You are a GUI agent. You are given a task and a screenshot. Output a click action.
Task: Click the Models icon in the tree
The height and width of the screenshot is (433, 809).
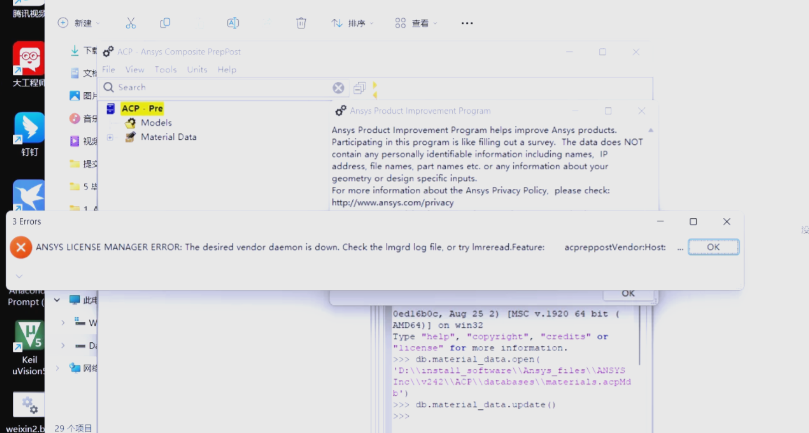(x=130, y=123)
